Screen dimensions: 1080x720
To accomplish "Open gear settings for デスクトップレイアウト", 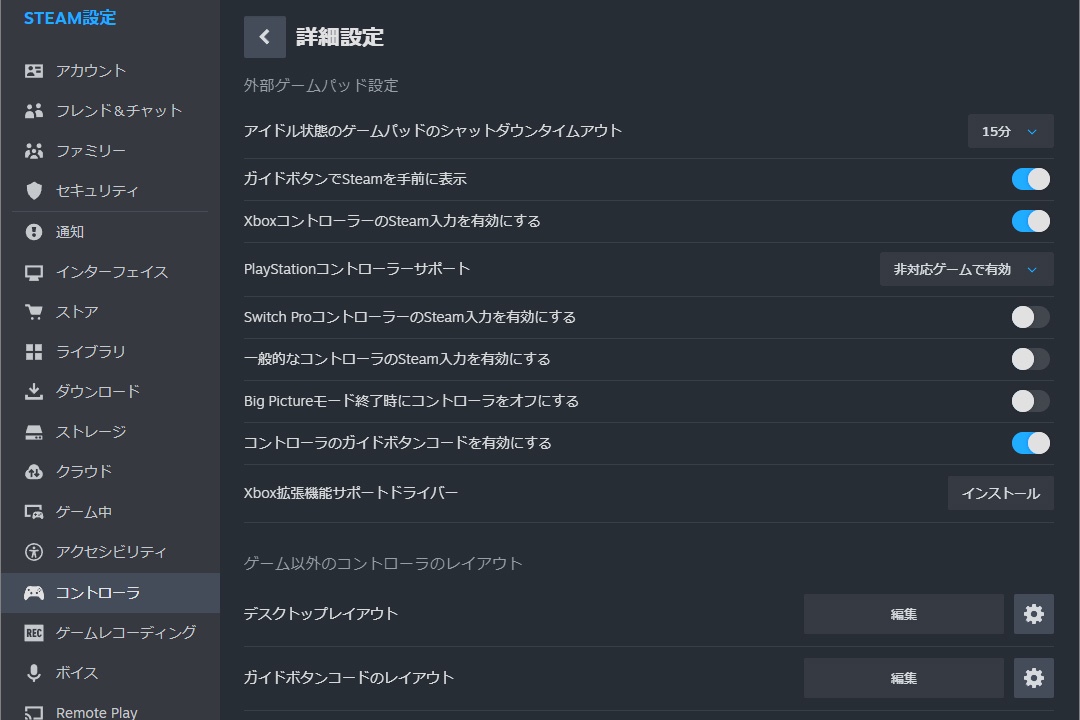I will point(1033,614).
